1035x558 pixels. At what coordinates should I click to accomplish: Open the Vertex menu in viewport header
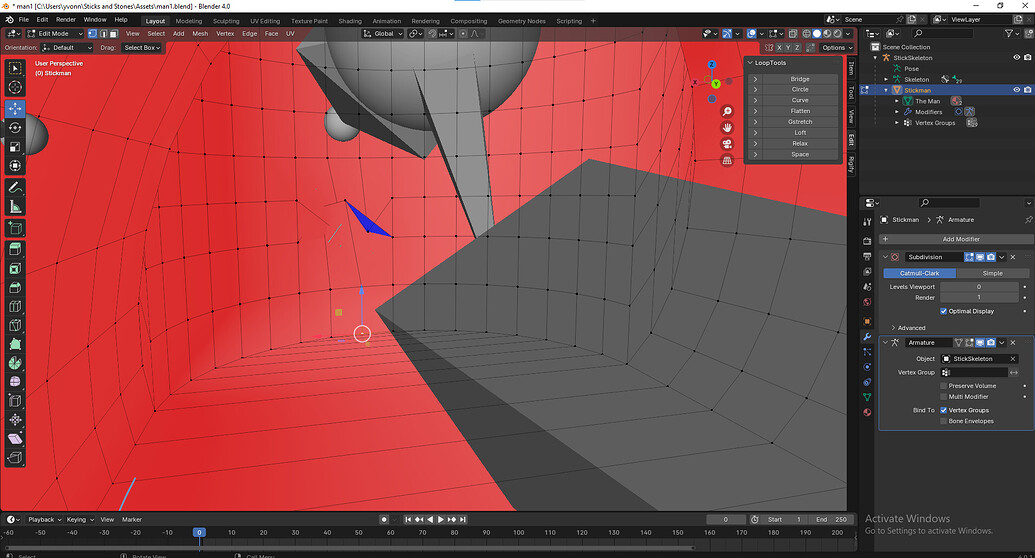pos(225,34)
